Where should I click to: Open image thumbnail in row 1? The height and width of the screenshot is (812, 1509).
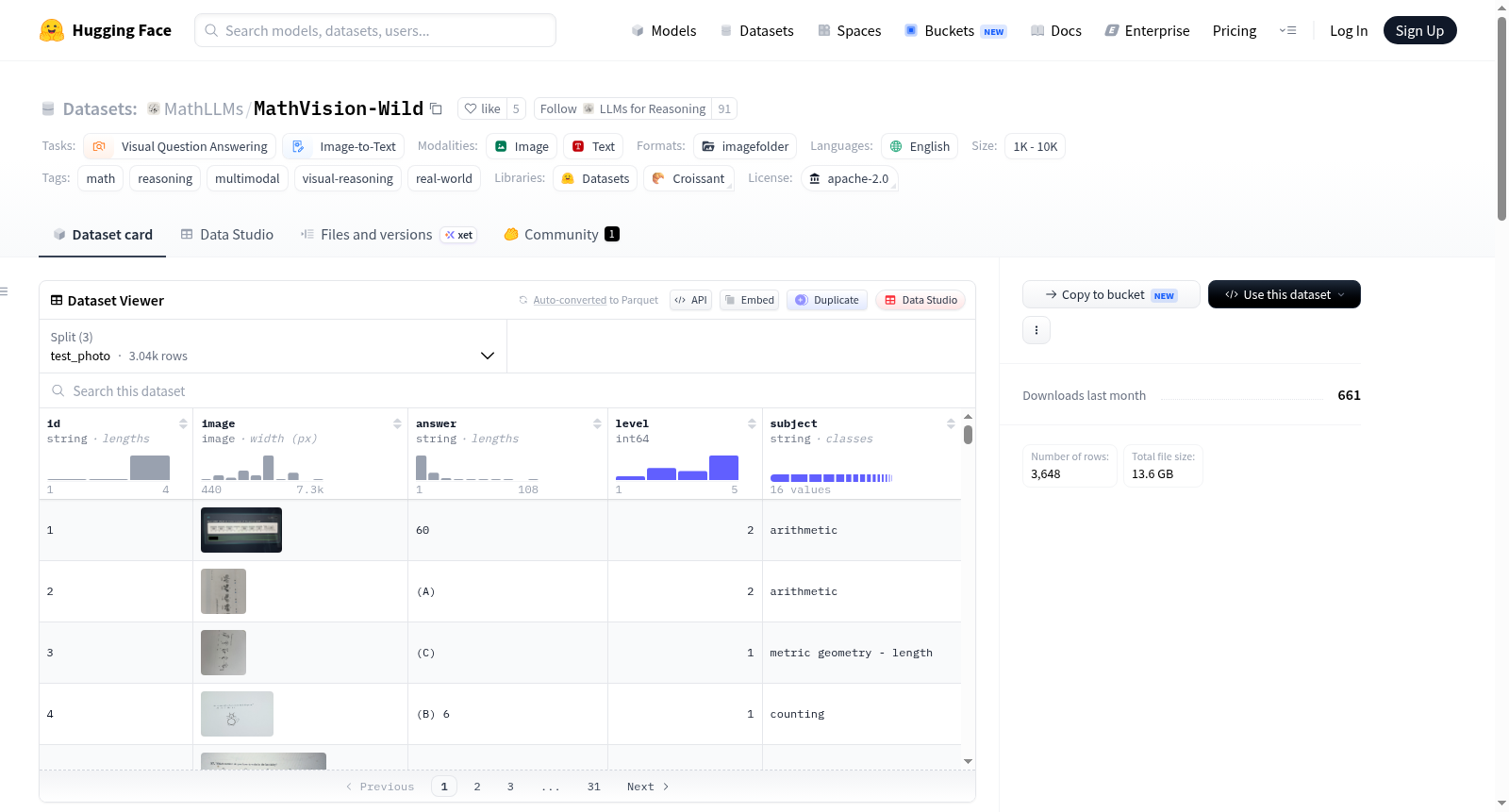pos(241,530)
